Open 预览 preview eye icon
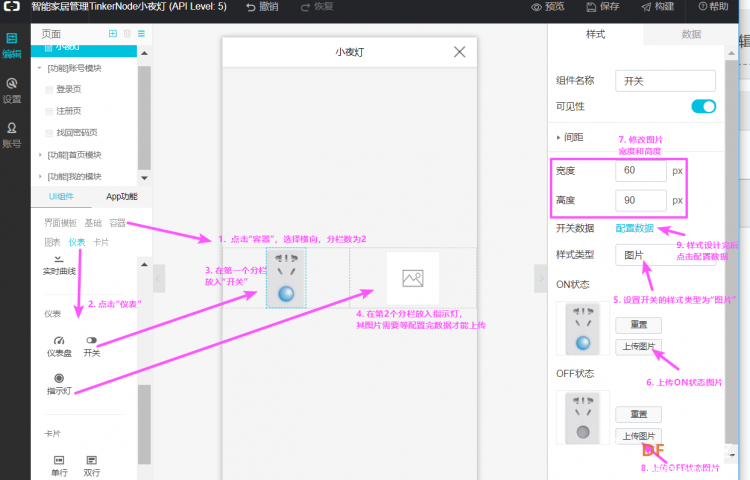This screenshot has width=750, height=480. click(537, 7)
